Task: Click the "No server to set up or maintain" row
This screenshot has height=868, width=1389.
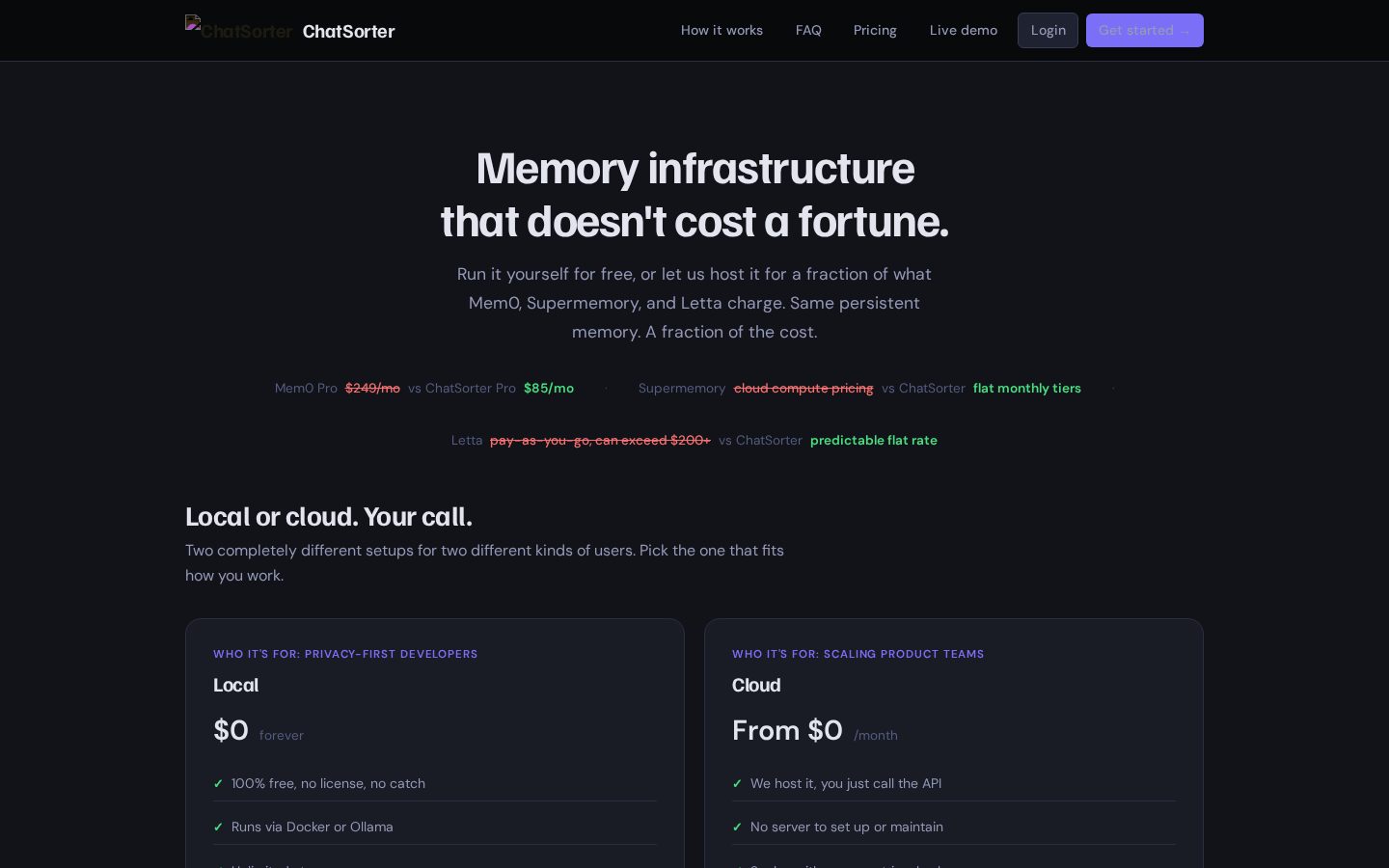Action: pyautogui.click(x=954, y=827)
